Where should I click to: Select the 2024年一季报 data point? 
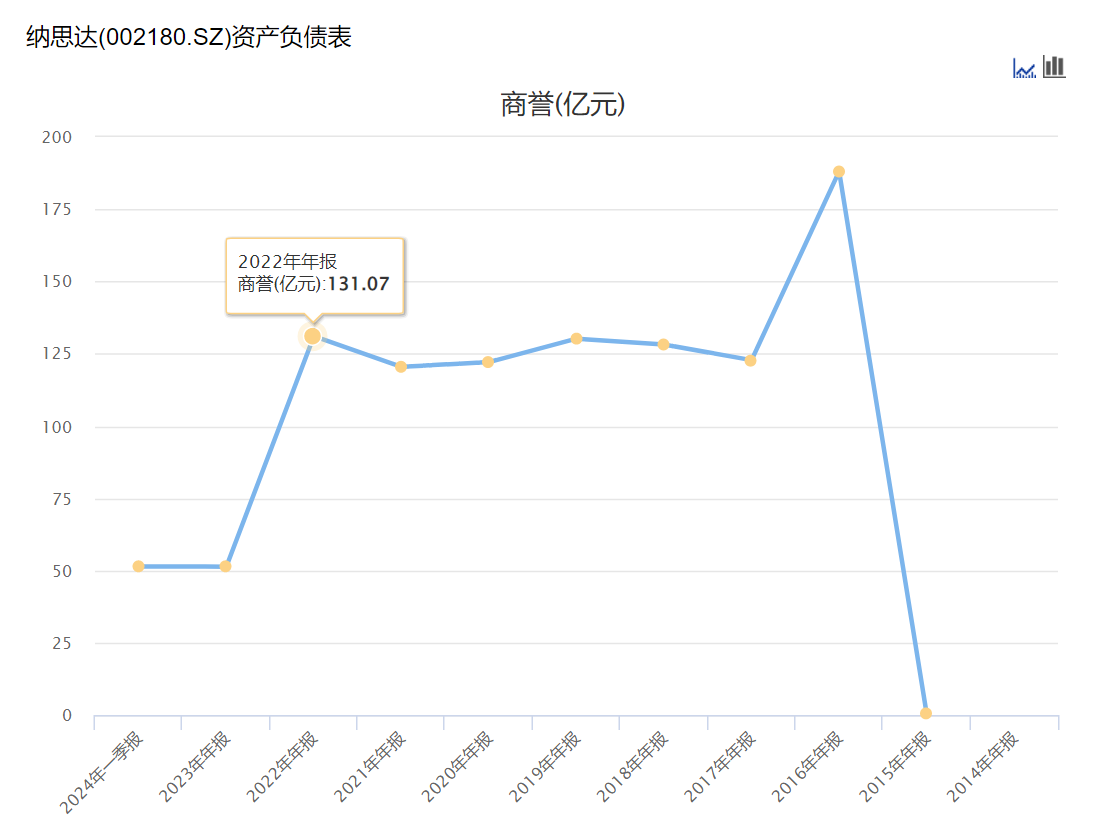[x=138, y=566]
